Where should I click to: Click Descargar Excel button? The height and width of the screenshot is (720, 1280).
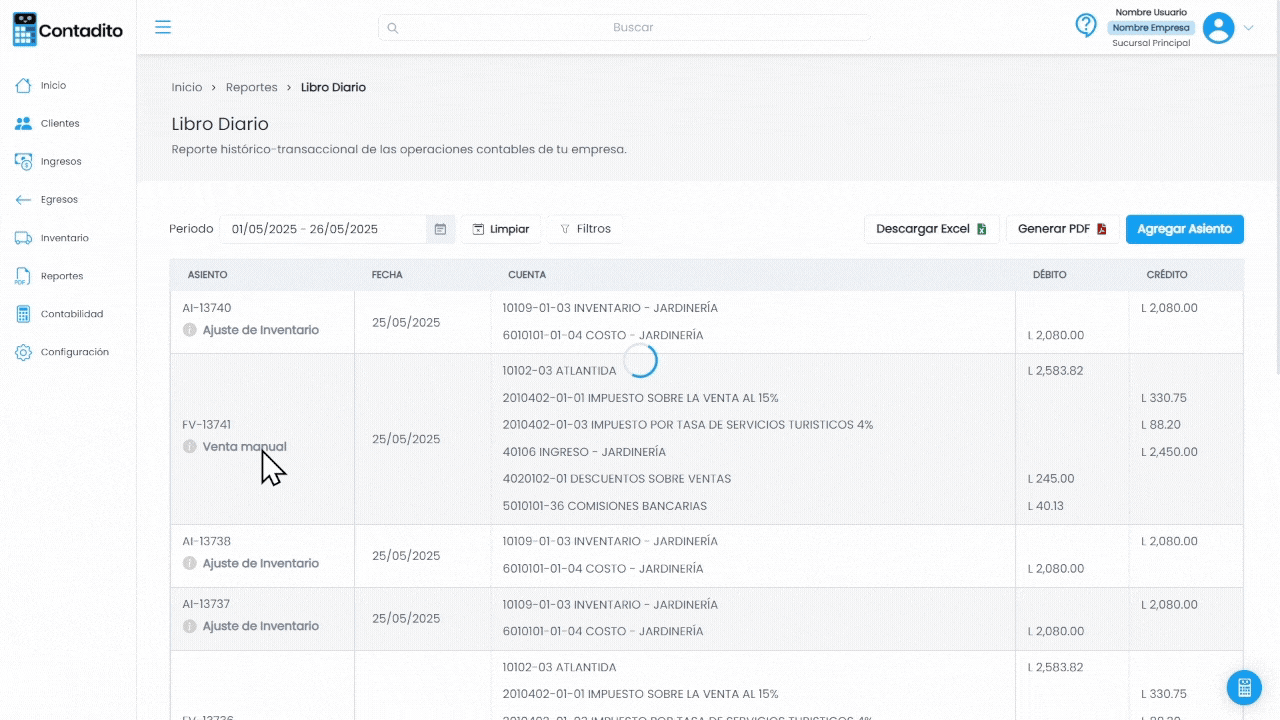pyautogui.click(x=931, y=229)
